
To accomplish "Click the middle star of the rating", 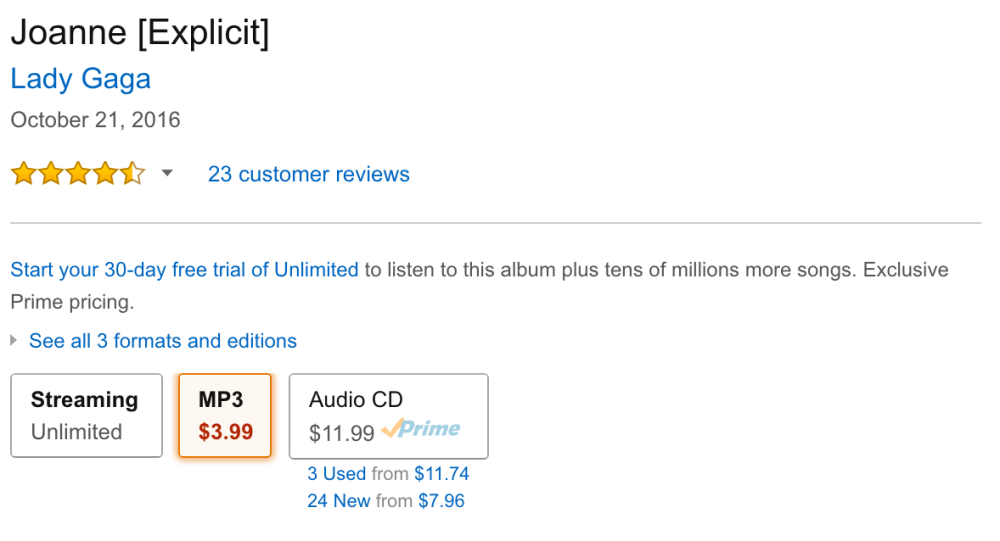I will [78, 174].
